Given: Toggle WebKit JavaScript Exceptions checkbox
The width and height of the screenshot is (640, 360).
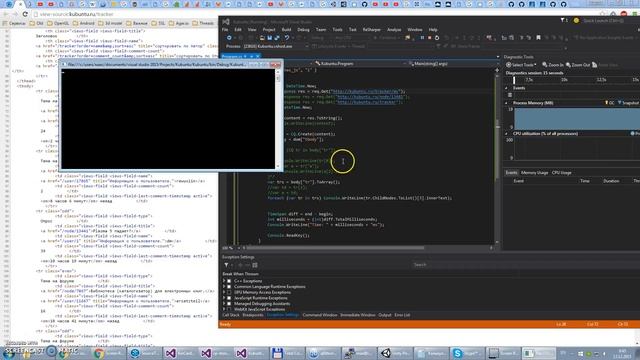Looking at the screenshot, I should [229, 309].
